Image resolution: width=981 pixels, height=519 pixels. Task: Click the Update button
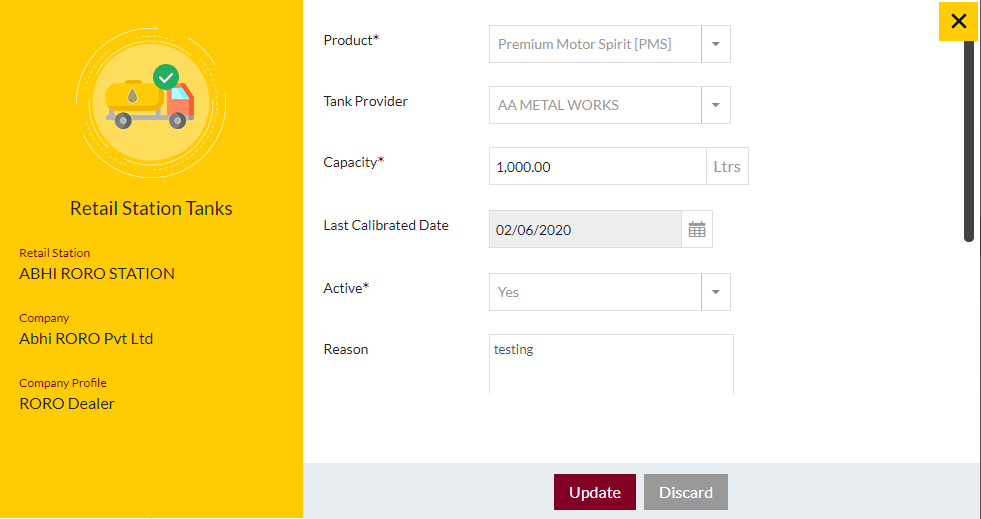tap(594, 492)
